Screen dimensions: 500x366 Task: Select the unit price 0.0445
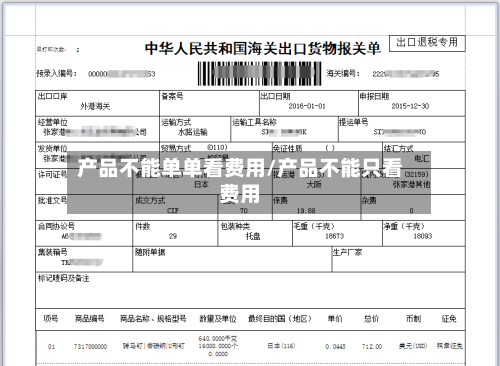coord(336,347)
